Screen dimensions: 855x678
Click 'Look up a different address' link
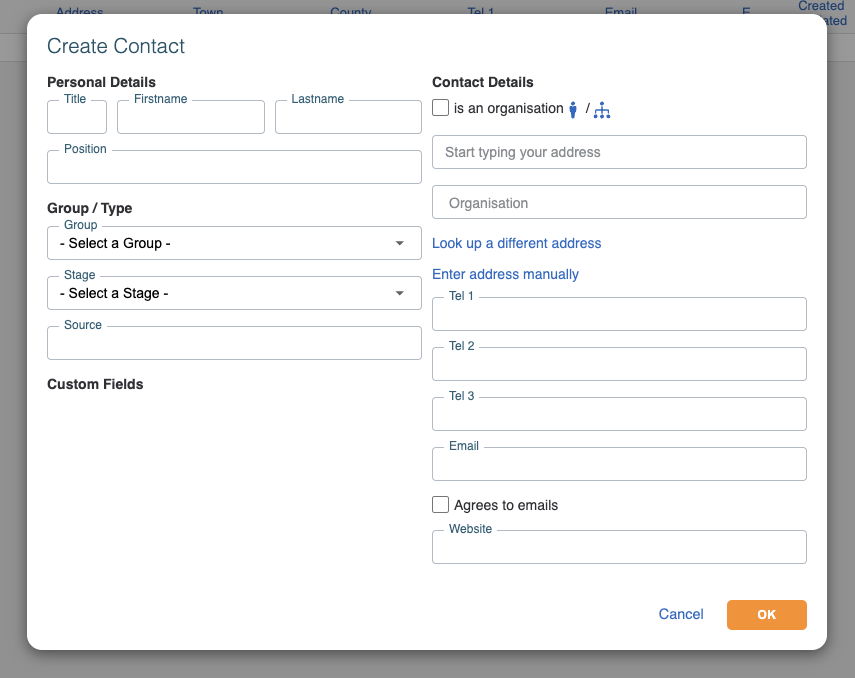[517, 243]
